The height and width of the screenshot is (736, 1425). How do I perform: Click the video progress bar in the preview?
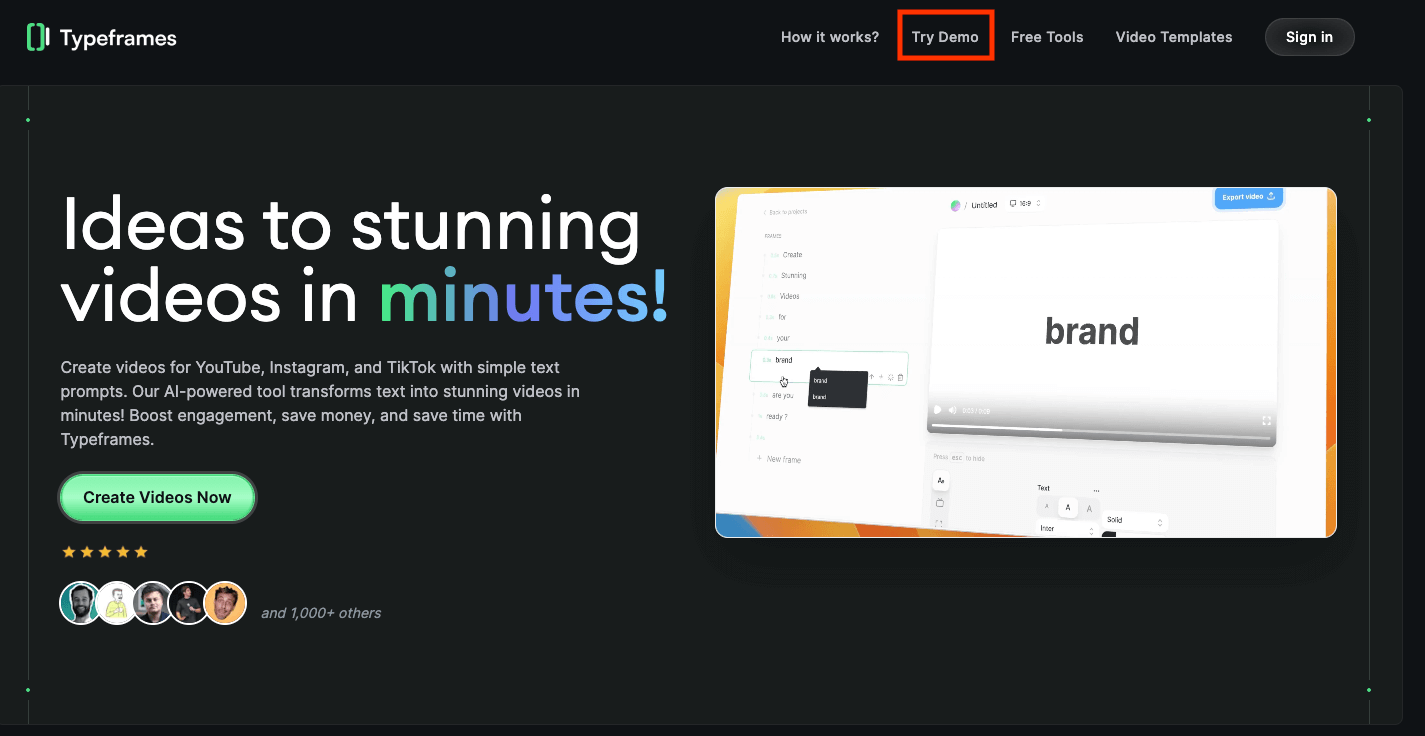pyautogui.click(x=1100, y=432)
